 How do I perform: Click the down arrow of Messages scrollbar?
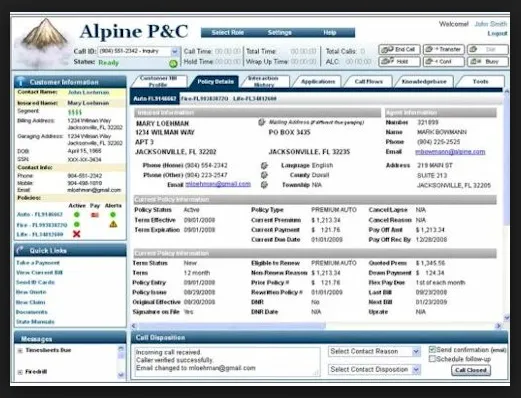(121, 375)
